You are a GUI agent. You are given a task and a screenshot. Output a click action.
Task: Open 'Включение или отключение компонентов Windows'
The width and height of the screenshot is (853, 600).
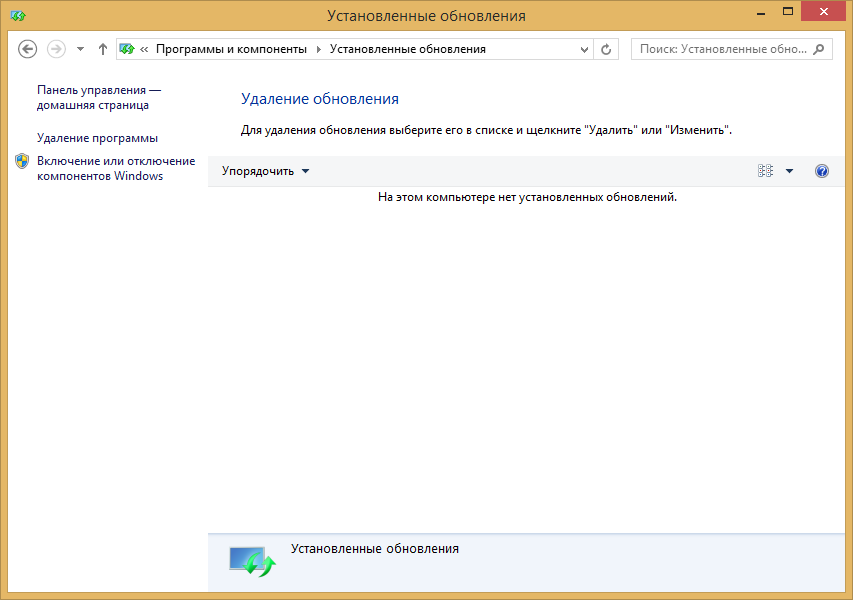point(116,168)
